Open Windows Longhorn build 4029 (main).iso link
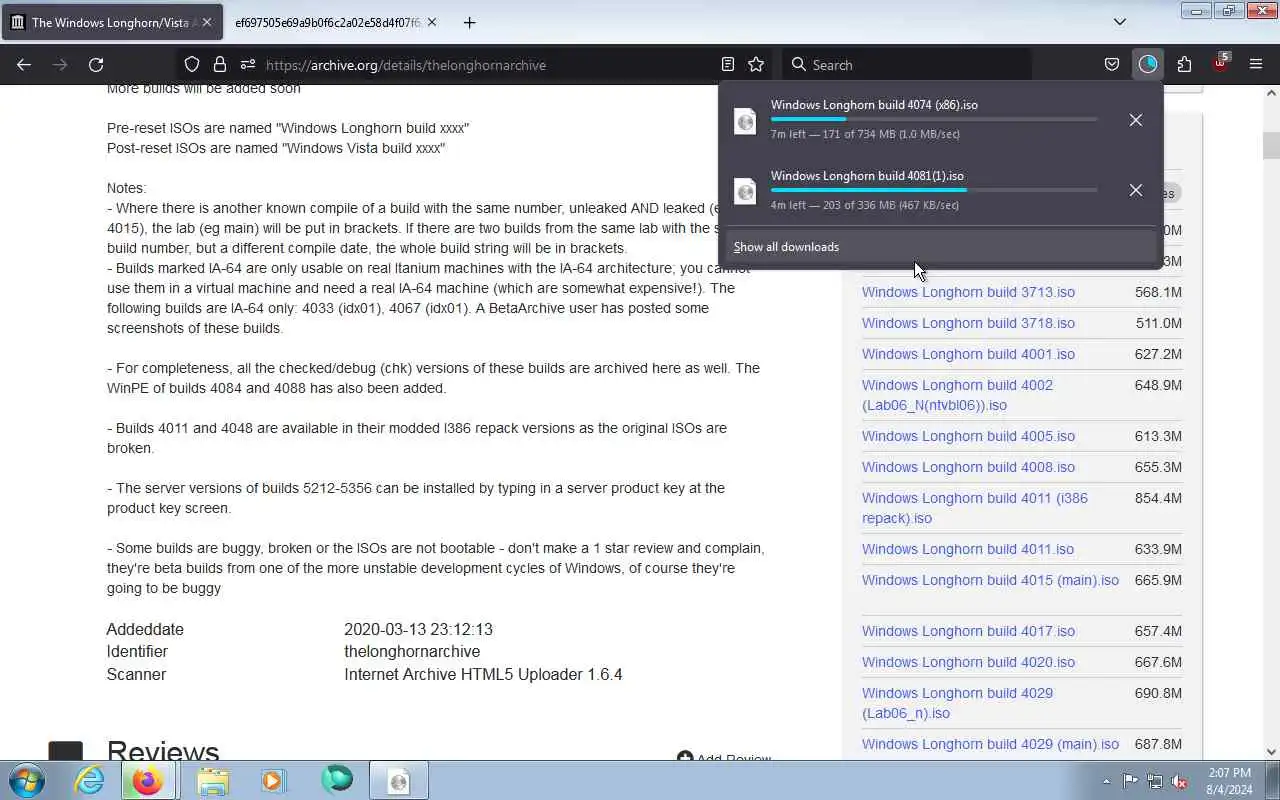Image resolution: width=1280 pixels, height=800 pixels. [990, 744]
